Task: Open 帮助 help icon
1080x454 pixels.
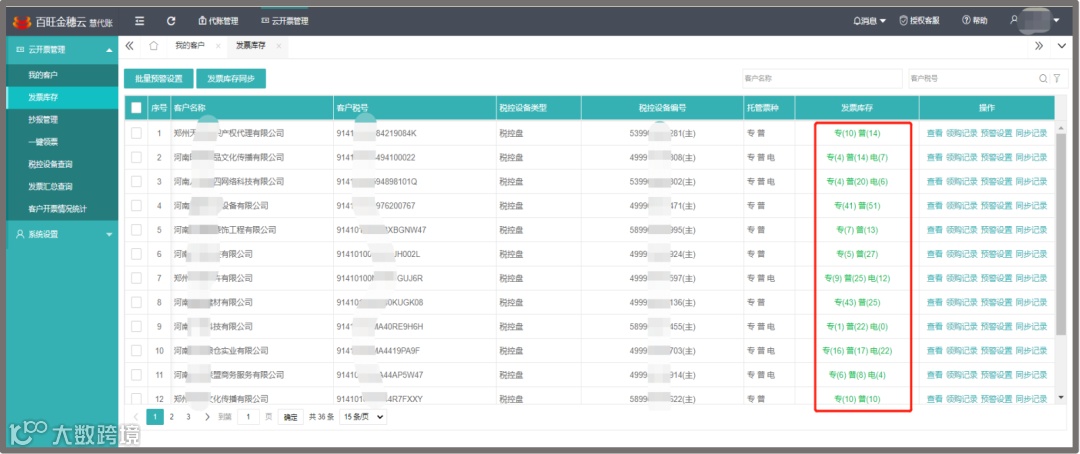Action: pyautogui.click(x=974, y=21)
